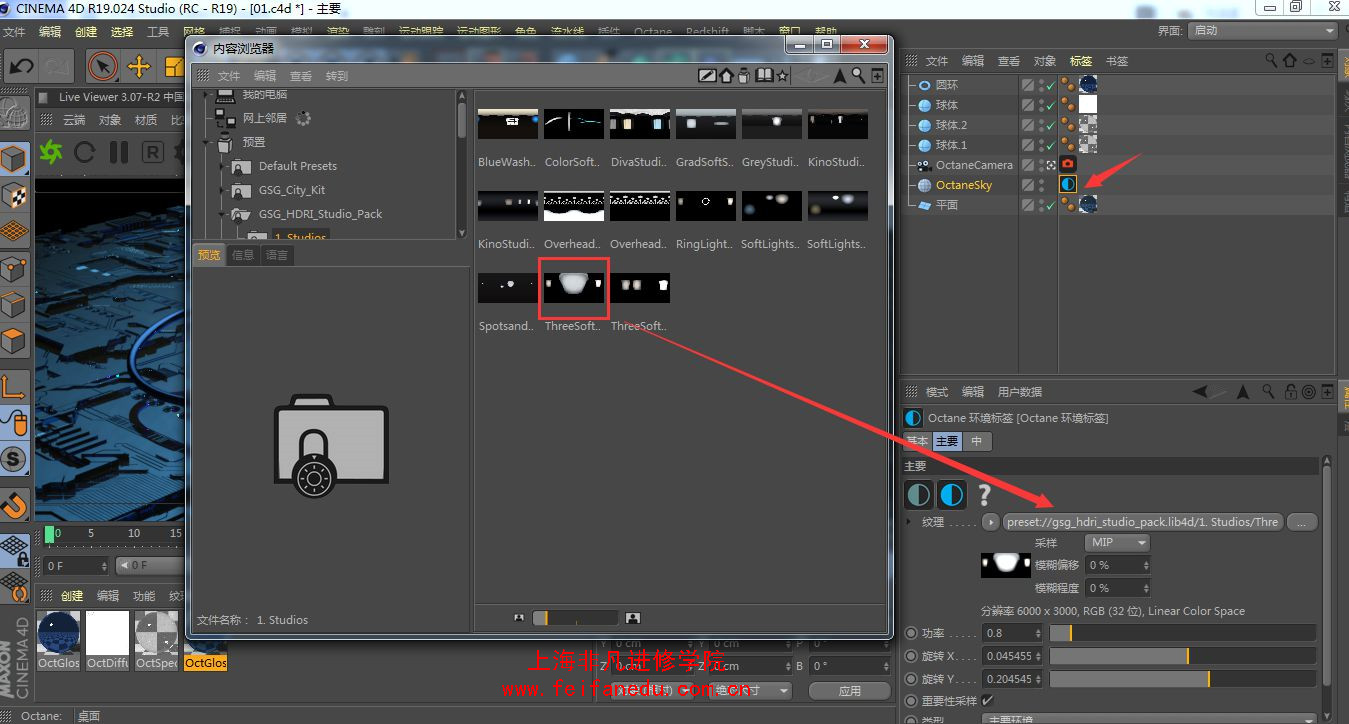Open the MIP sampling dropdown
Viewport: 1349px width, 724px height.
tap(1117, 543)
